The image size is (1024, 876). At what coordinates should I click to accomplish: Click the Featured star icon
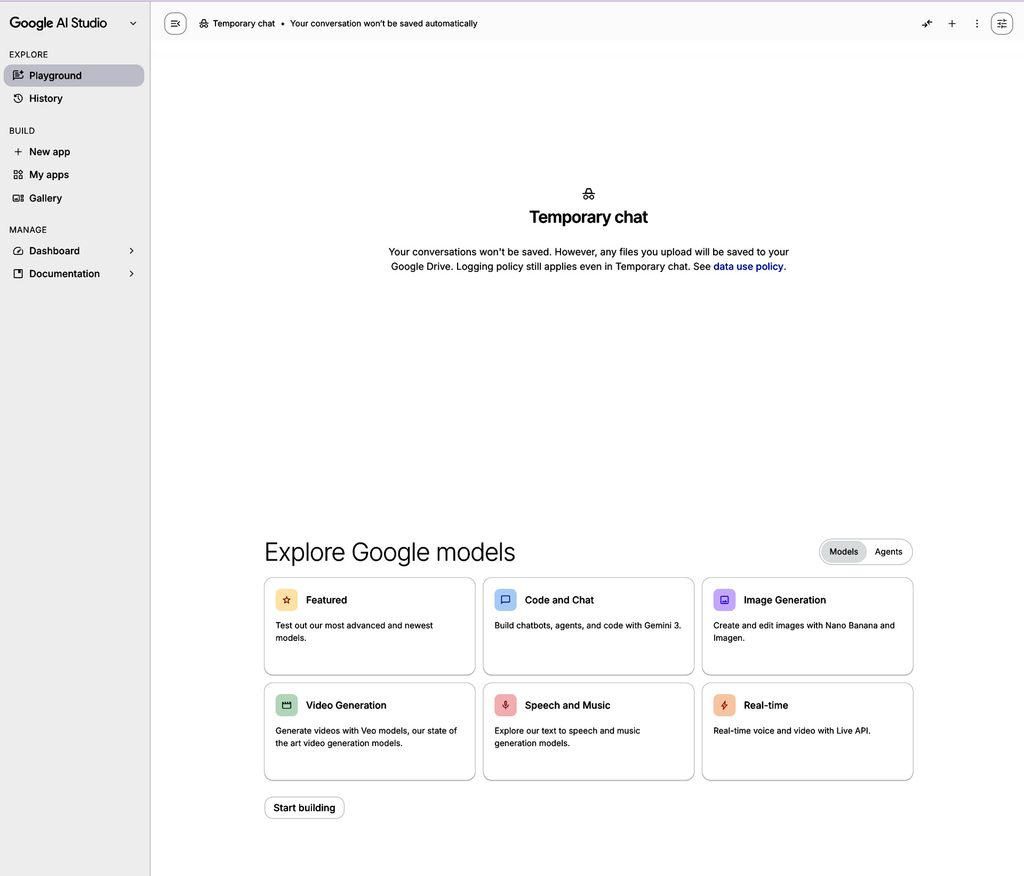tap(286, 600)
